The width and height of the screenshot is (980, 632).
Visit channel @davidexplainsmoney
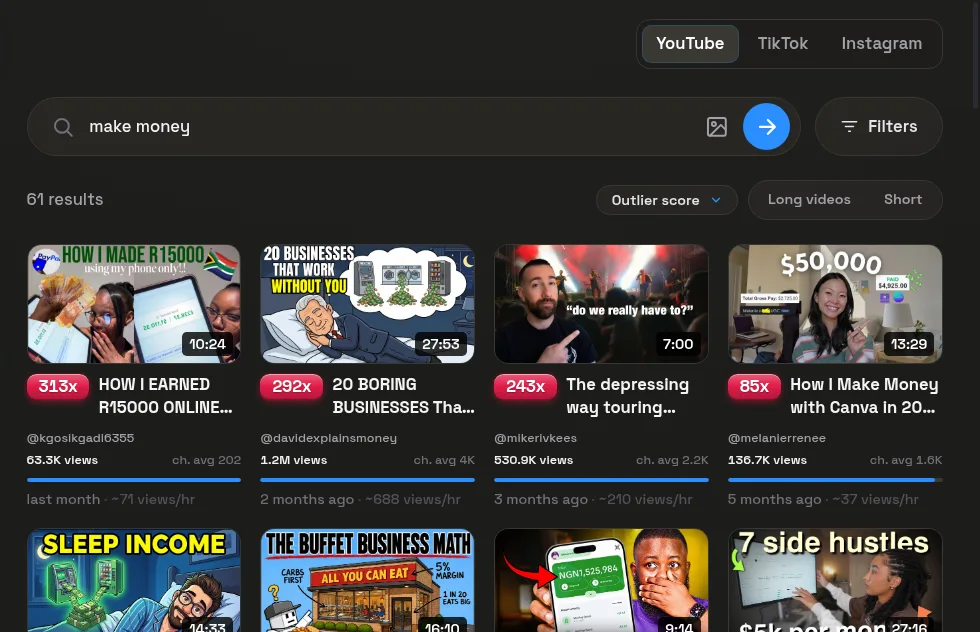pos(329,438)
